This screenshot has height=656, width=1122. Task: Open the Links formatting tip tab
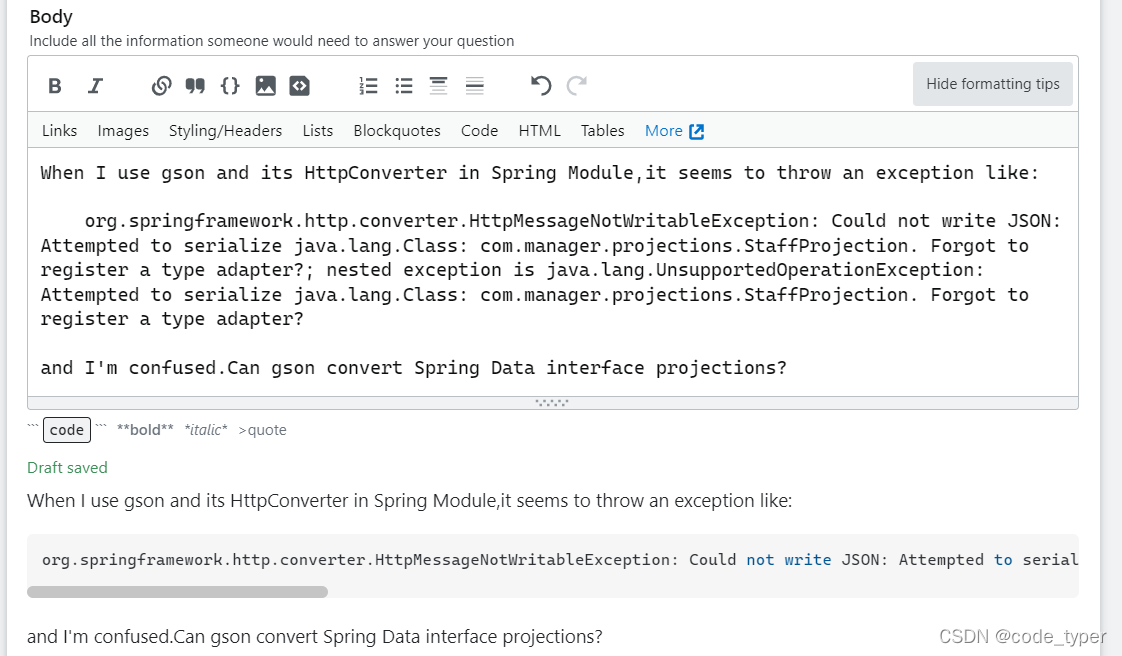pos(59,131)
